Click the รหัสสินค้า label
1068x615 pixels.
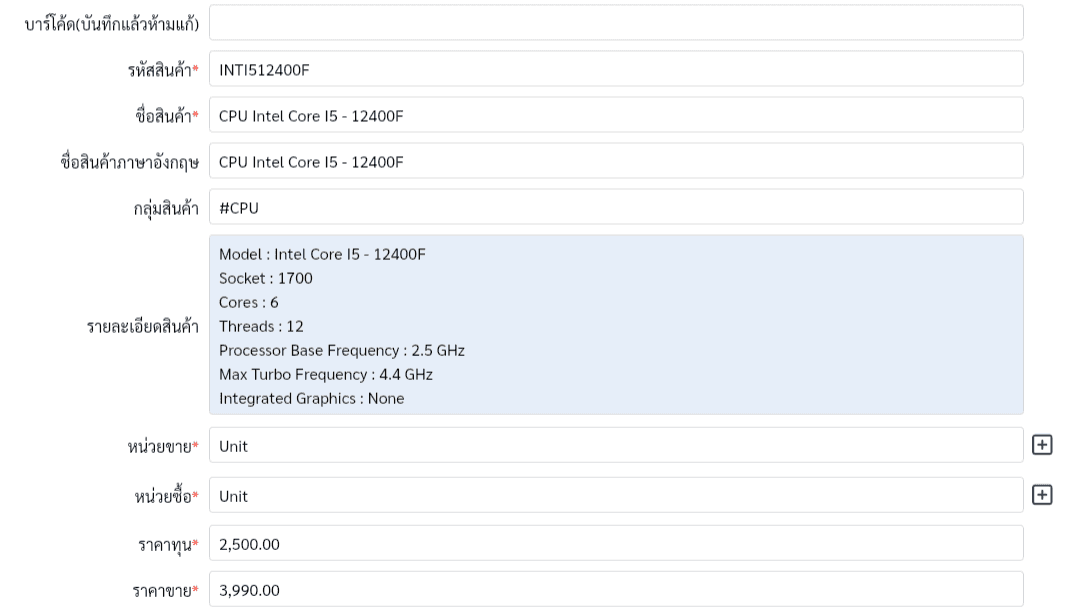(x=163, y=69)
